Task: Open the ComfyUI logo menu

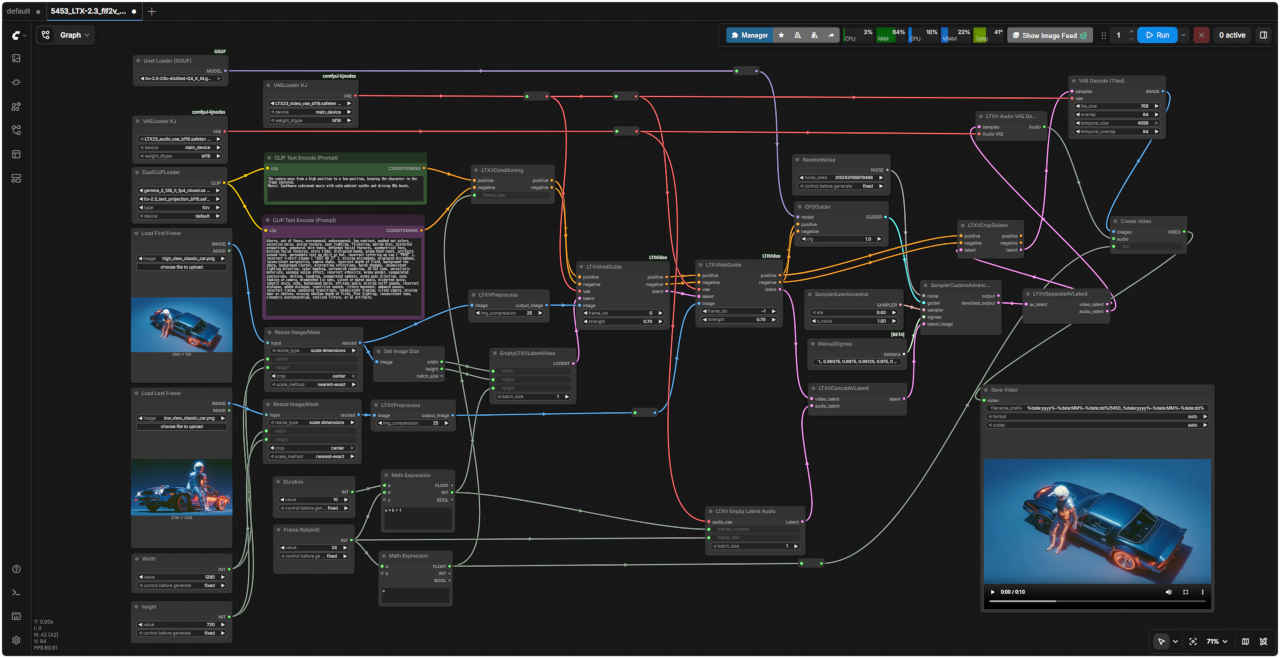Action: click(x=16, y=34)
